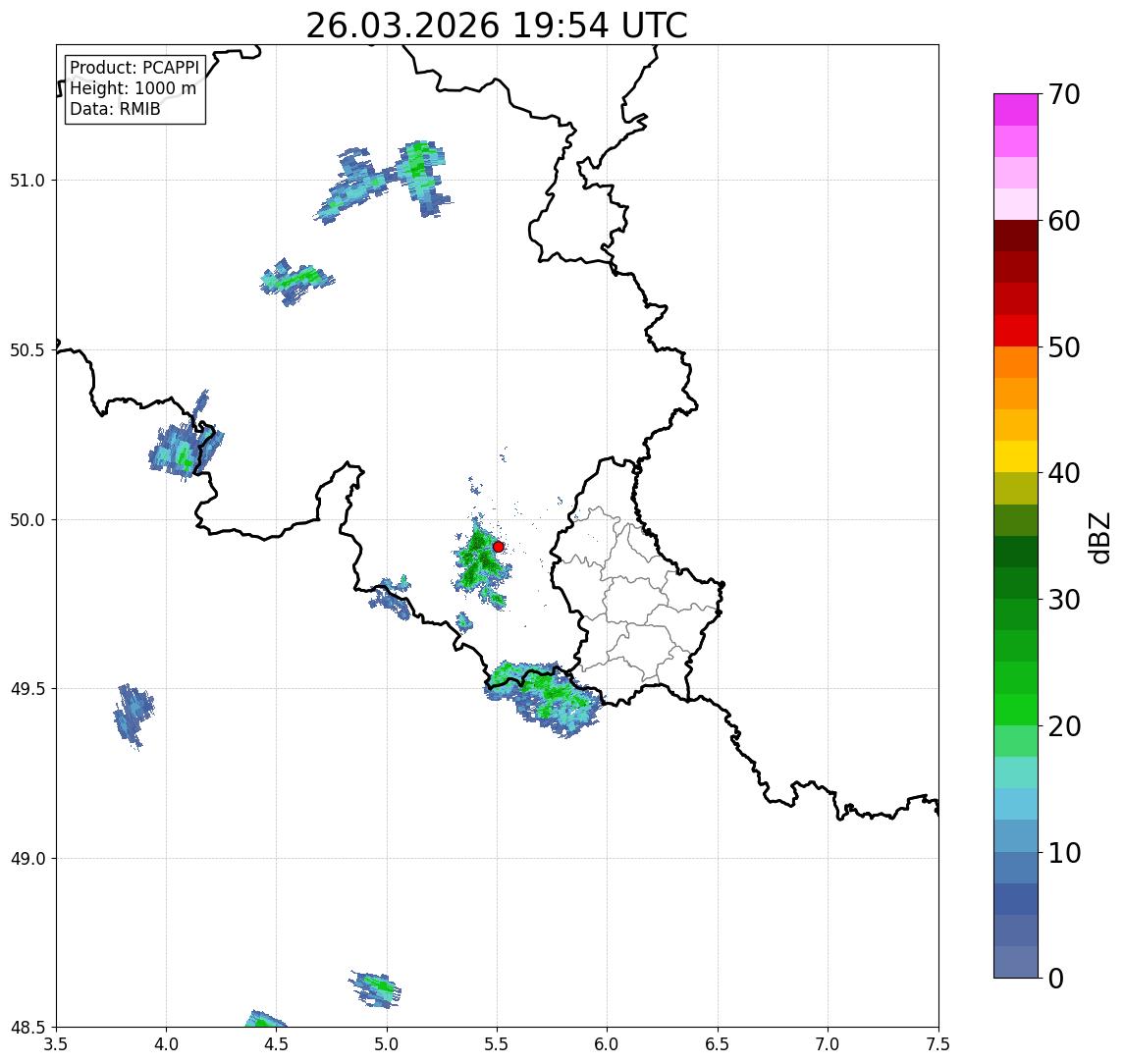The image size is (1124, 1064).
Task: Pick the dark red colorbar segment below 60
Action: (x=1016, y=236)
